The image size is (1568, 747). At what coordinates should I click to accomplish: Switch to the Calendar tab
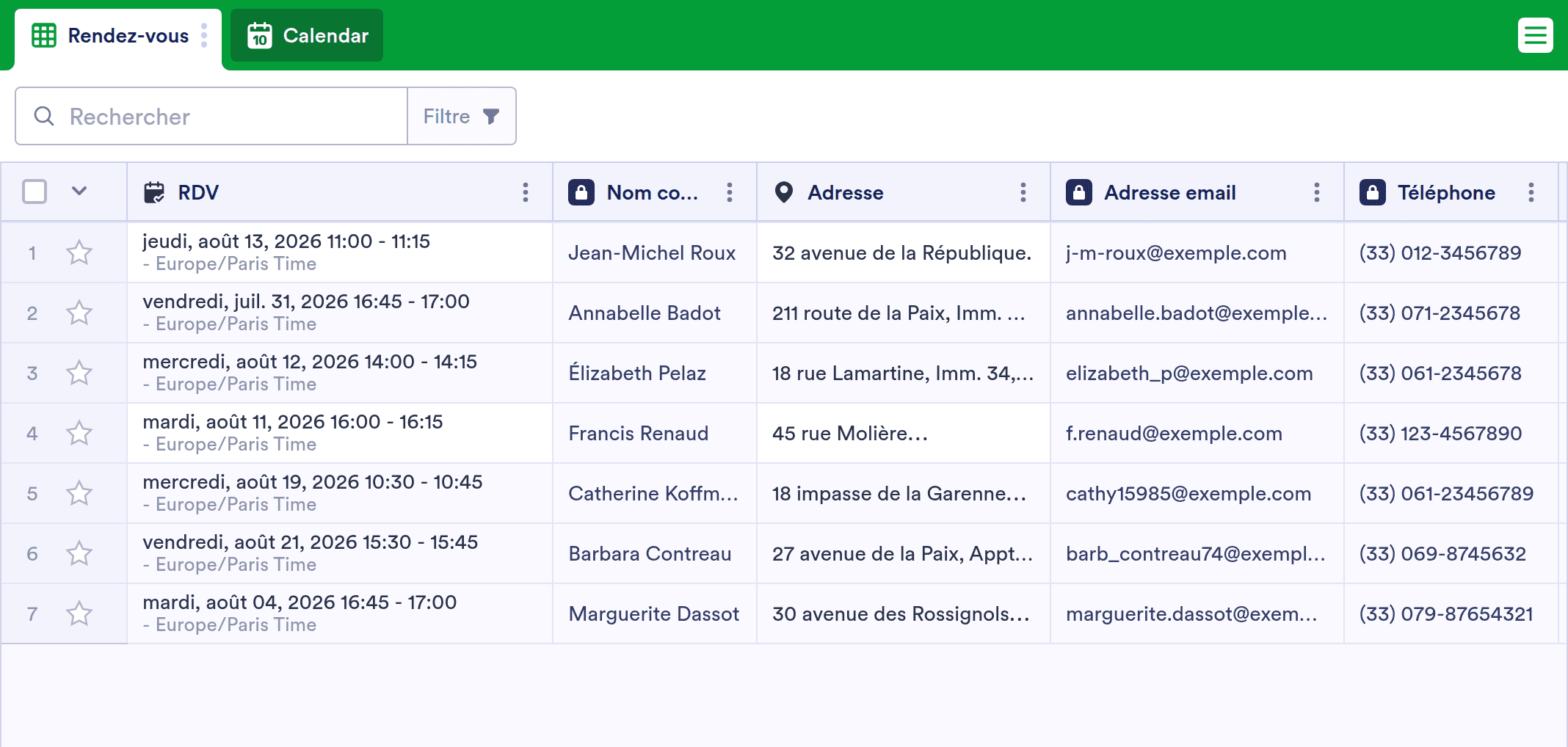(x=307, y=35)
